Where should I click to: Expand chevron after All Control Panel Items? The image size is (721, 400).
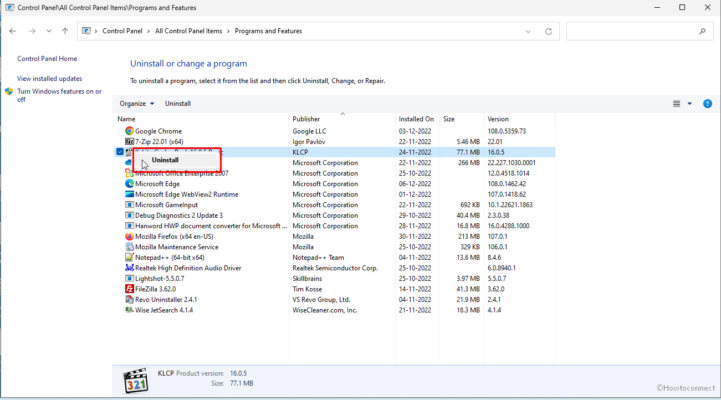[229, 31]
